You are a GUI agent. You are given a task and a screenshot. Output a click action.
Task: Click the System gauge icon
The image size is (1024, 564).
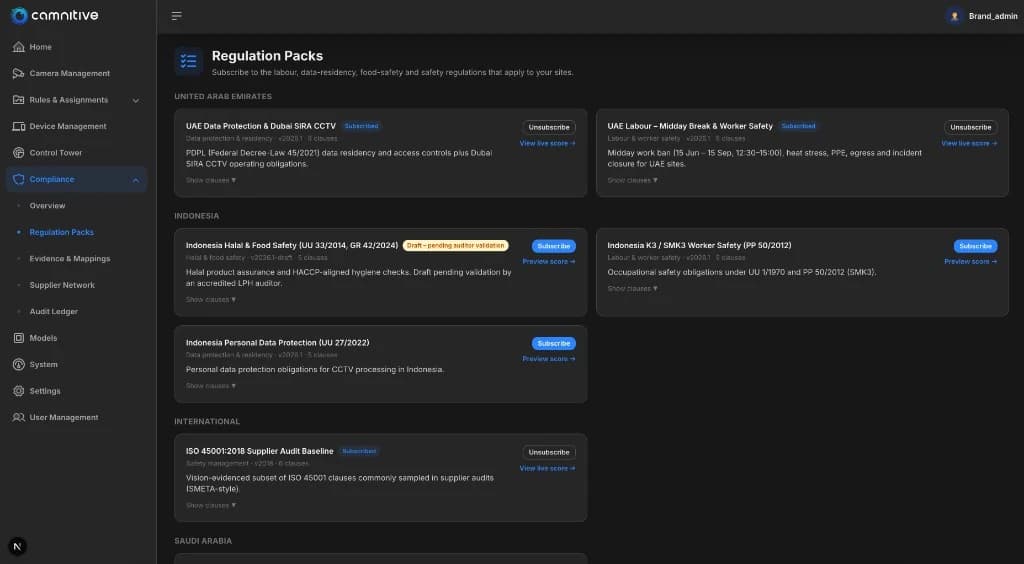[18, 364]
